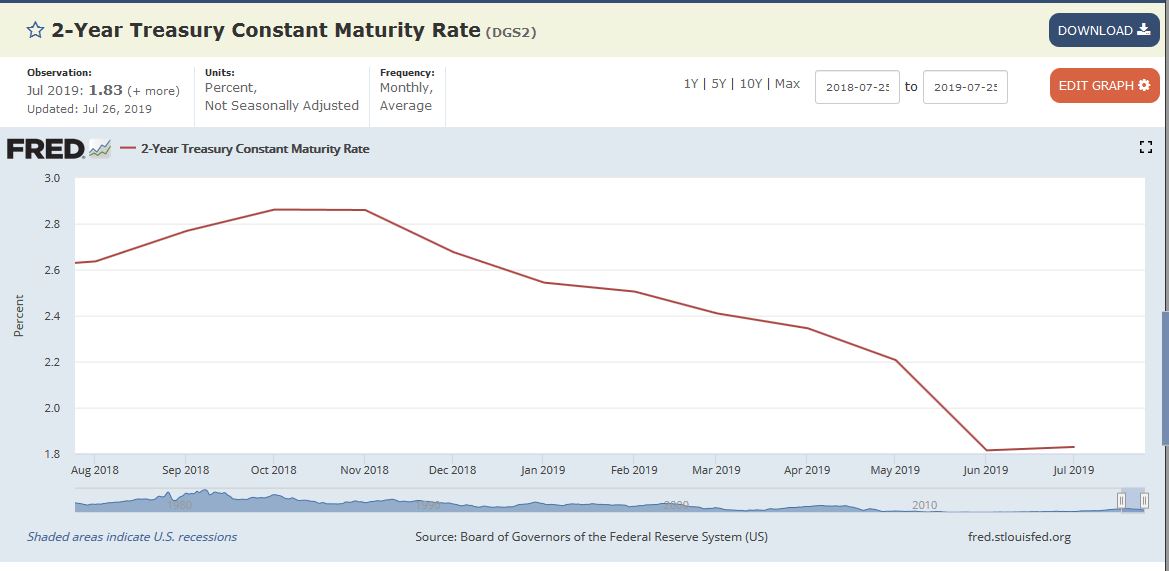This screenshot has height=571, width=1169.
Task: Enter fullscreen with the expand corners icon
Action: click(1146, 148)
